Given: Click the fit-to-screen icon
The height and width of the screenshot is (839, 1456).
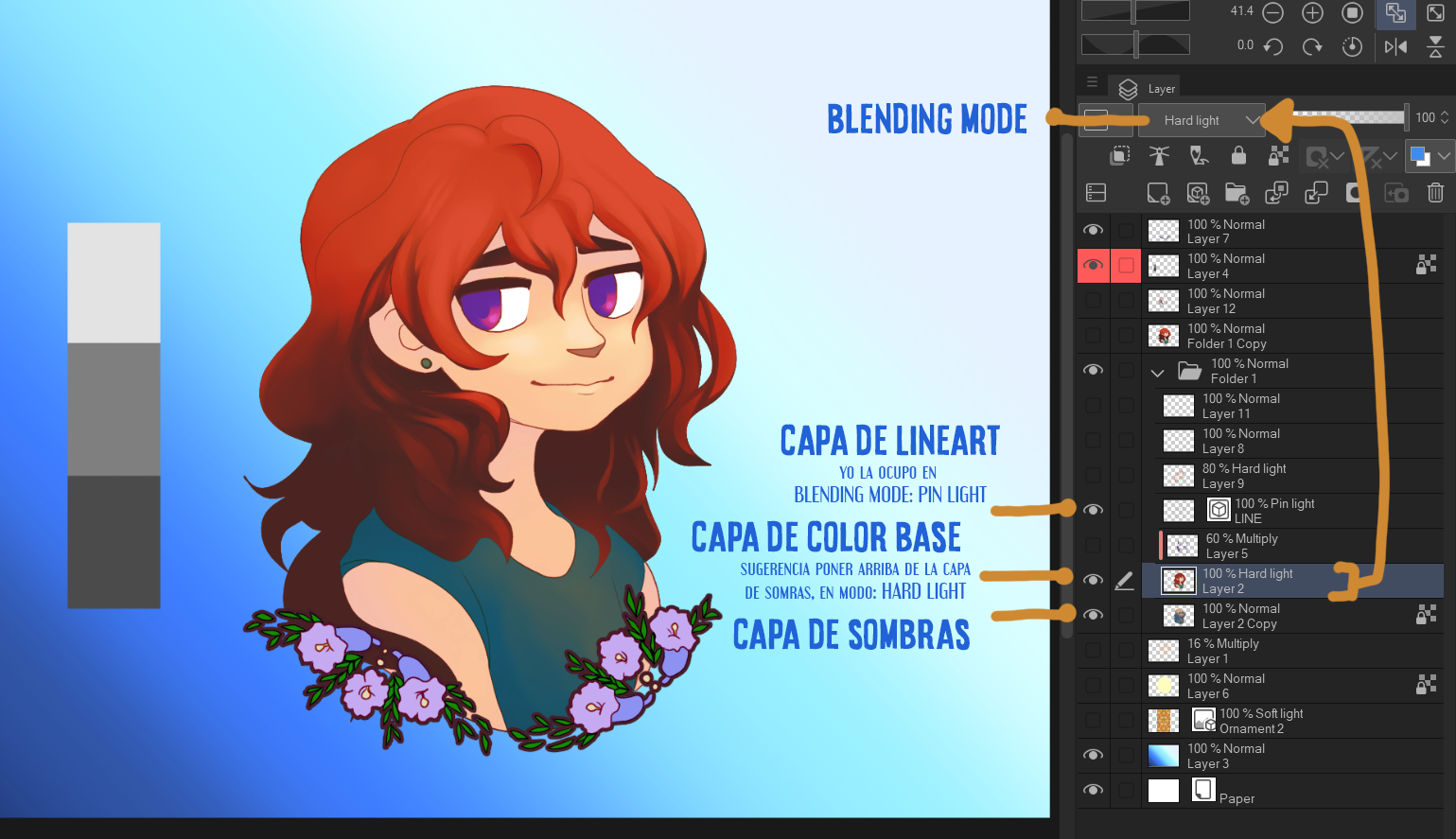Looking at the screenshot, I should (1435, 12).
